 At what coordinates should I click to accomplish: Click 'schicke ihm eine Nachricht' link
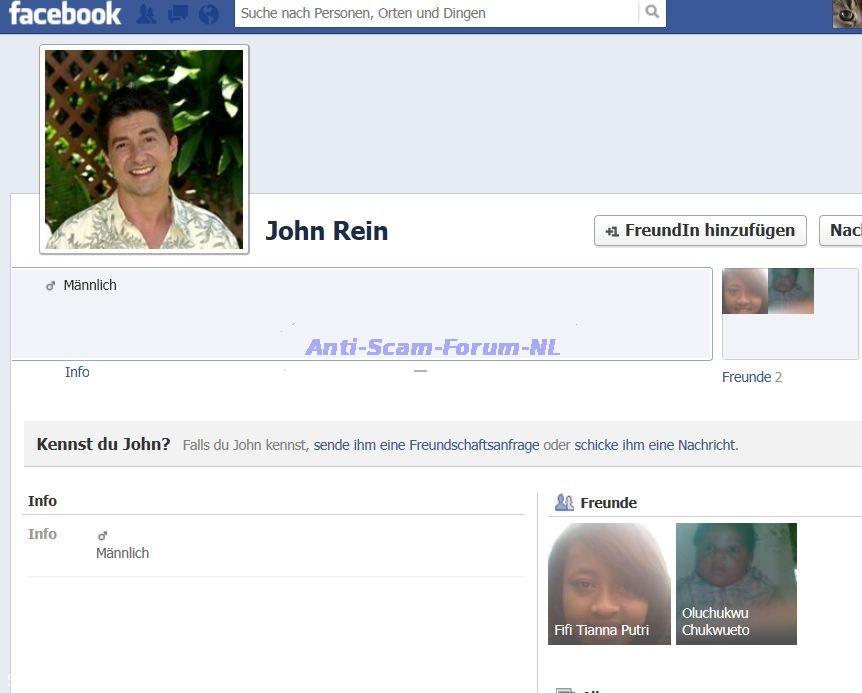tap(655, 445)
